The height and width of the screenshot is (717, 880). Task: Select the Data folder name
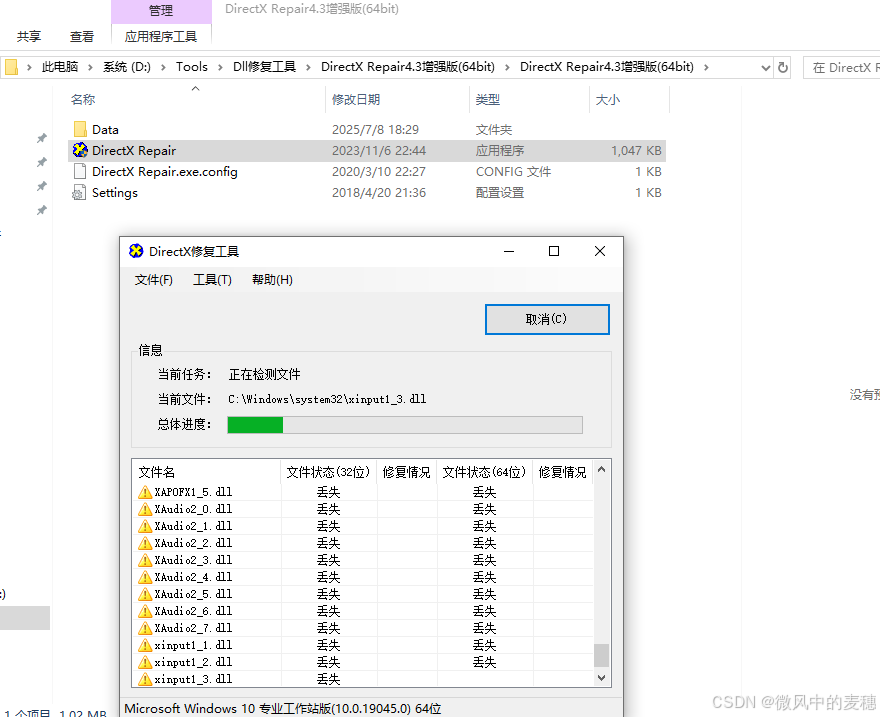pyautogui.click(x=105, y=130)
